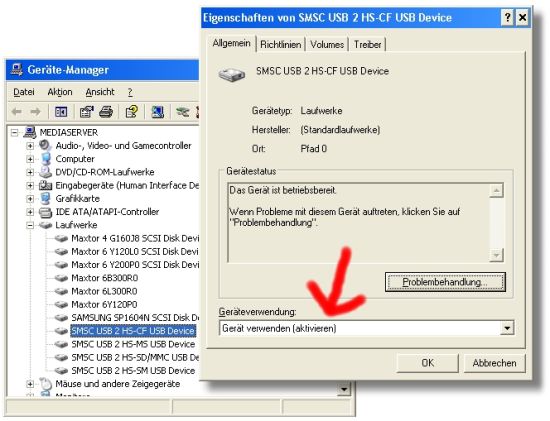Viewport: 550px width, 421px height.
Task: Click the Help toolbar icon with question mark
Action: coord(132,112)
